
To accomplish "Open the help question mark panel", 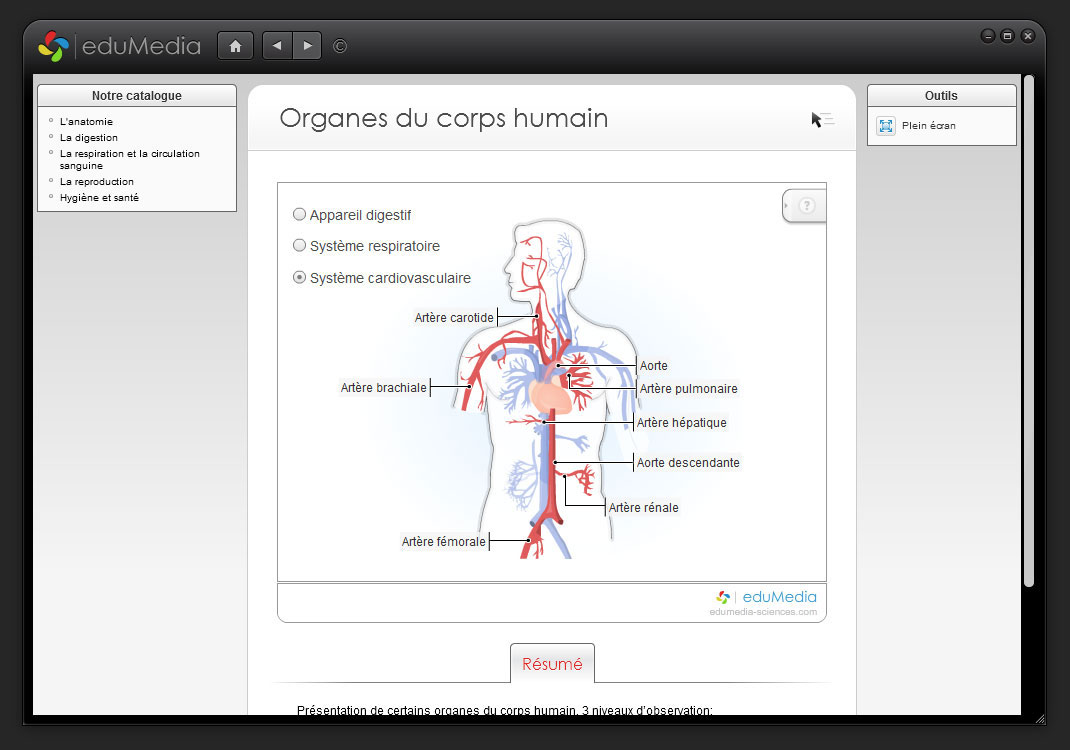I will tap(806, 206).
